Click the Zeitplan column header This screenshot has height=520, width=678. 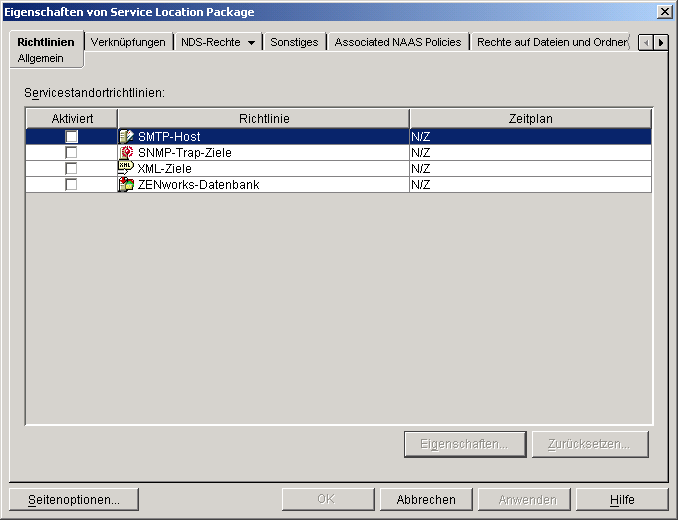click(x=531, y=118)
